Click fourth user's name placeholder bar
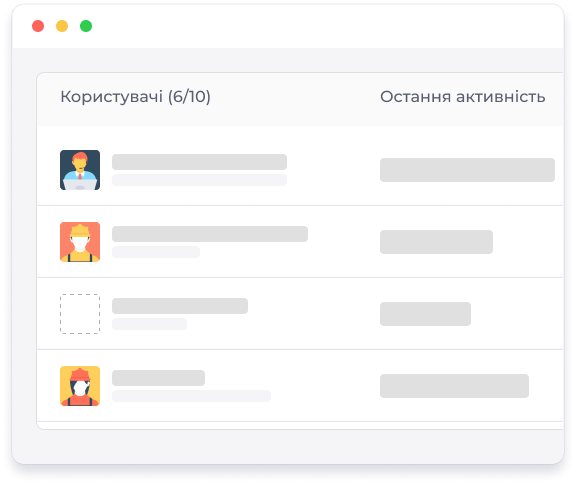Image resolution: width=576 pixels, height=484 pixels. (158, 378)
